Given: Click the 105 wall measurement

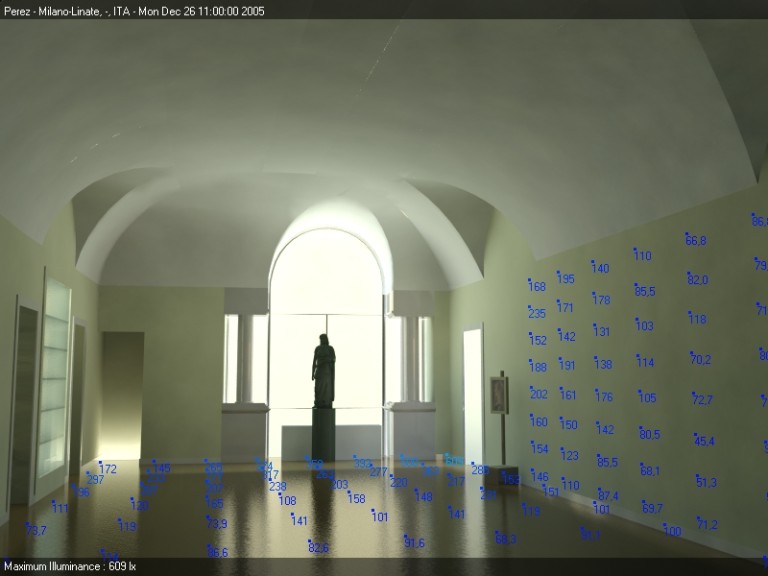Looking at the screenshot, I should click(647, 397).
